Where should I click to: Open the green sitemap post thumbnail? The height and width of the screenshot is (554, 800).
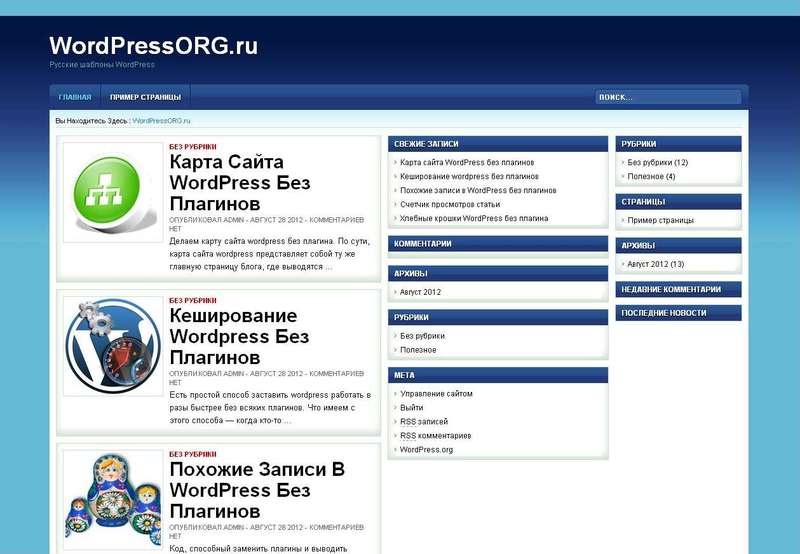tap(113, 192)
